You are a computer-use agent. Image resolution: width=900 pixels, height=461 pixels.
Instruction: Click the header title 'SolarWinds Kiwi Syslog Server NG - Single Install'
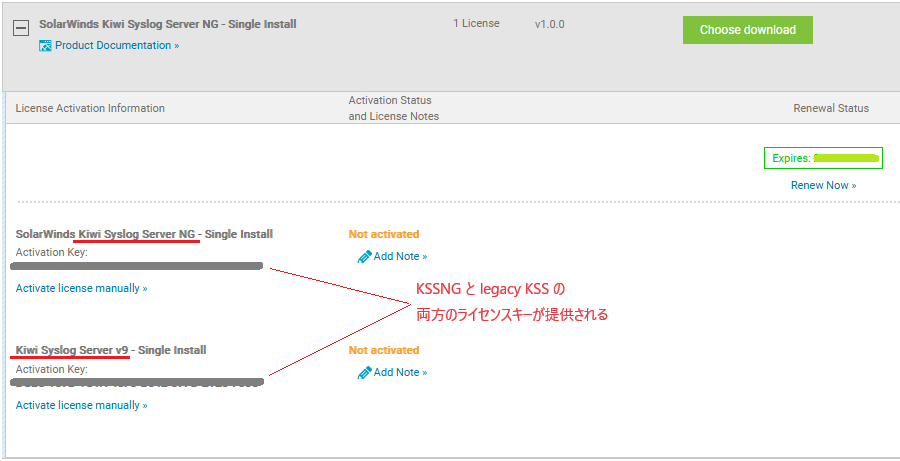(x=168, y=25)
